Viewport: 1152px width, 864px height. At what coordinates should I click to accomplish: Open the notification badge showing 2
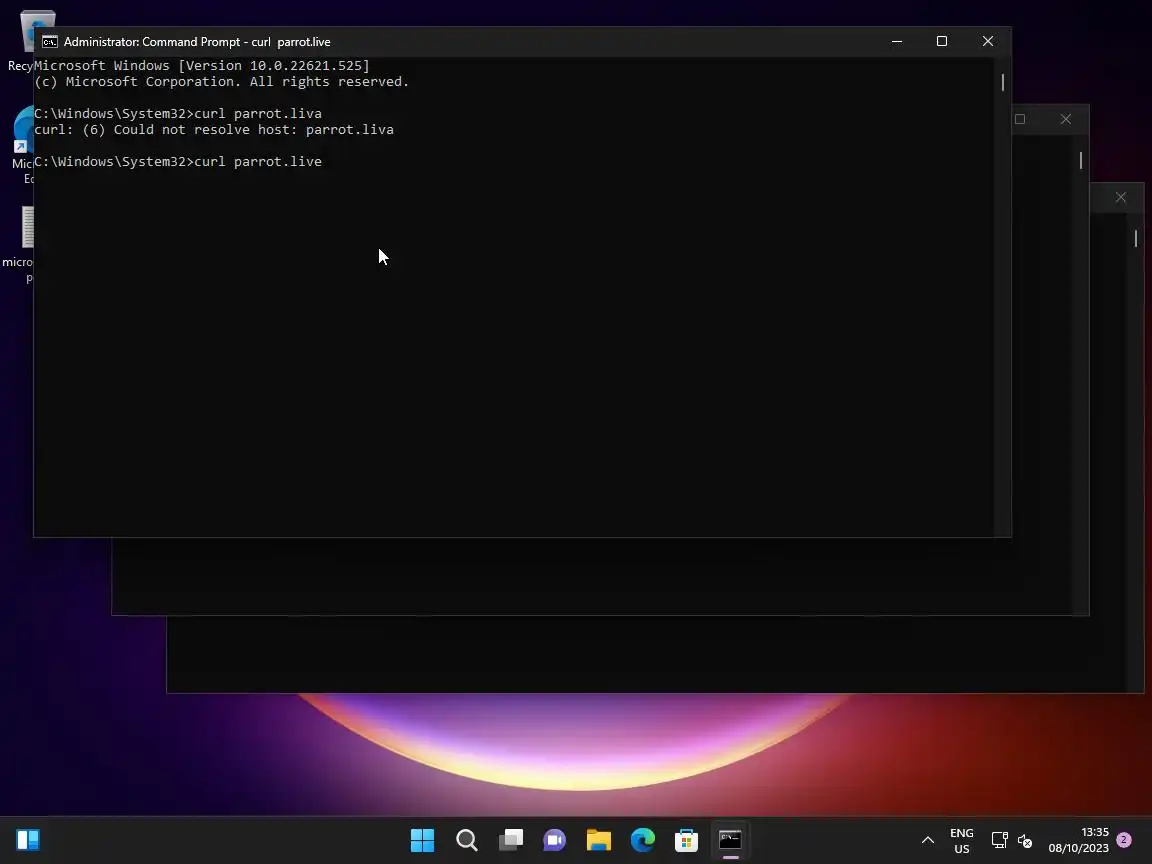[x=1123, y=839]
